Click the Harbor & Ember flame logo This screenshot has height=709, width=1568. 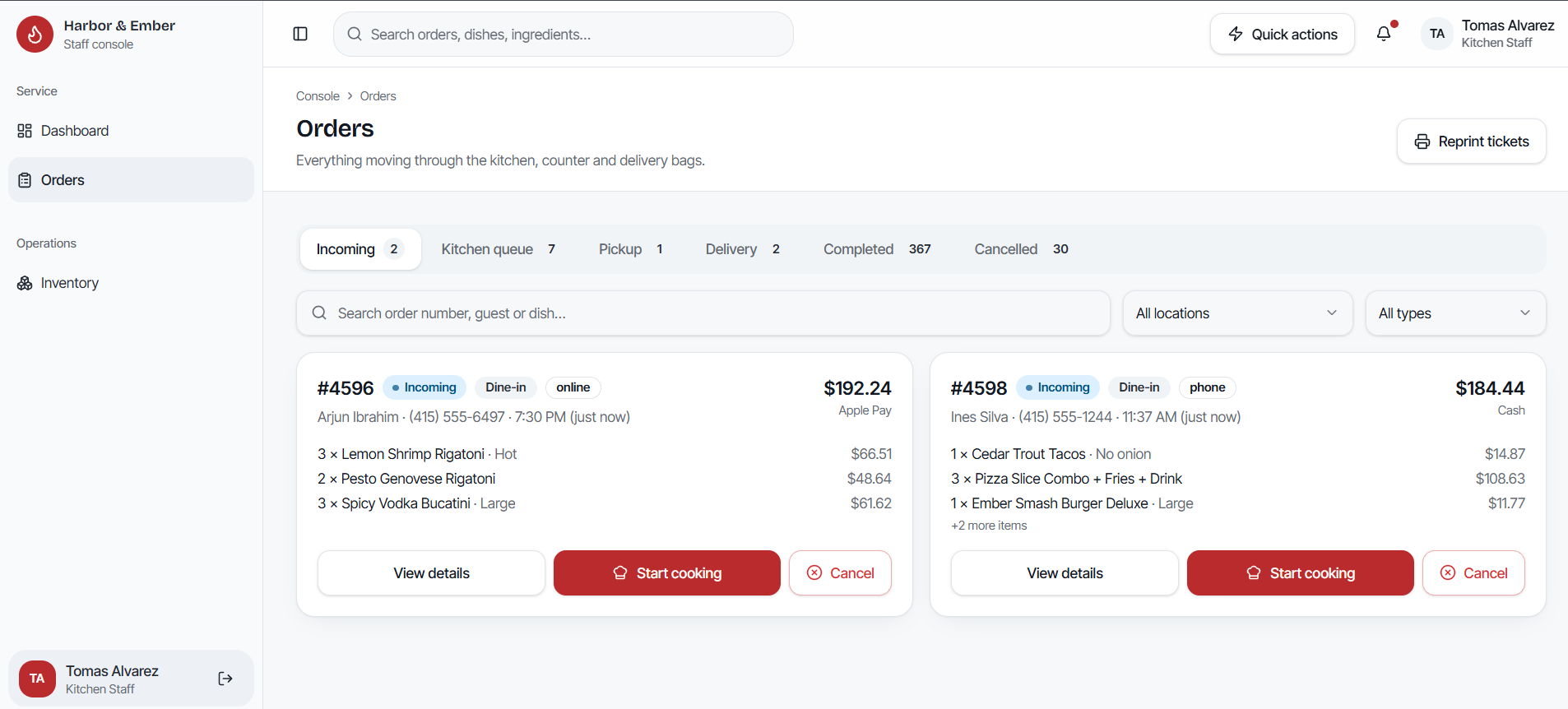[35, 35]
